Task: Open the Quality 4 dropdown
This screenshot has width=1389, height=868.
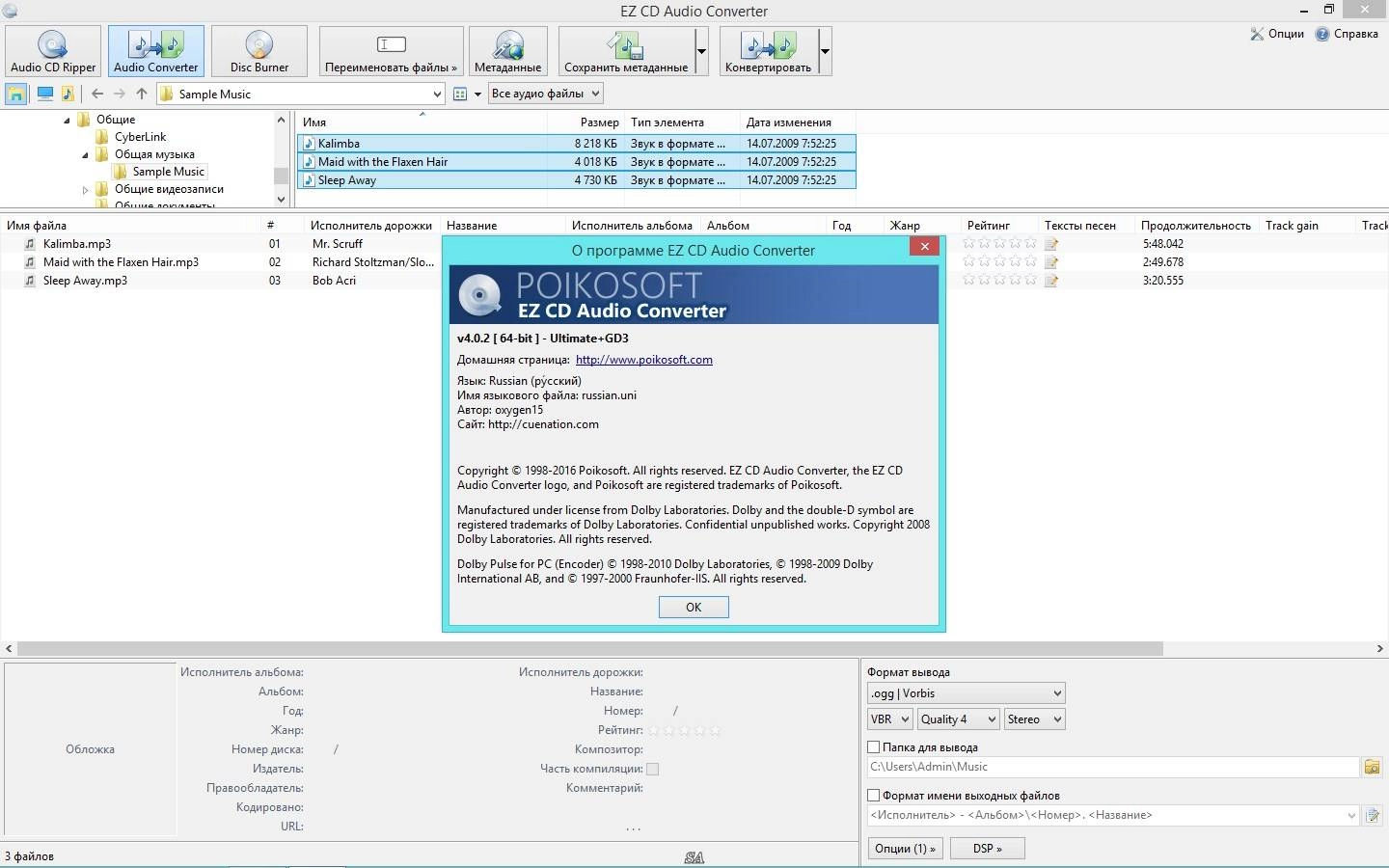Action: tap(958, 719)
